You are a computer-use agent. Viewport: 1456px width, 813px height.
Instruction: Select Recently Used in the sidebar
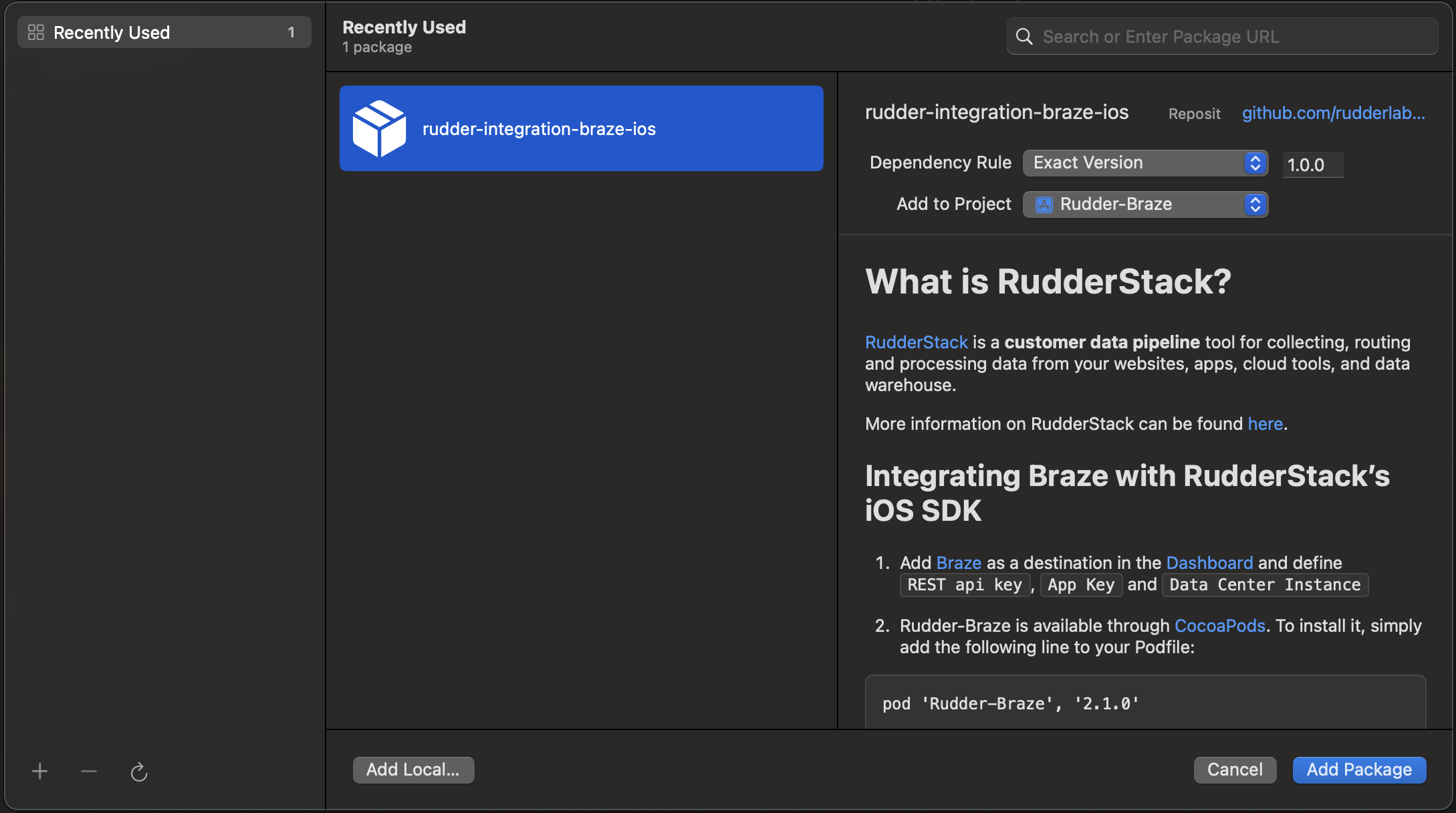(x=164, y=32)
